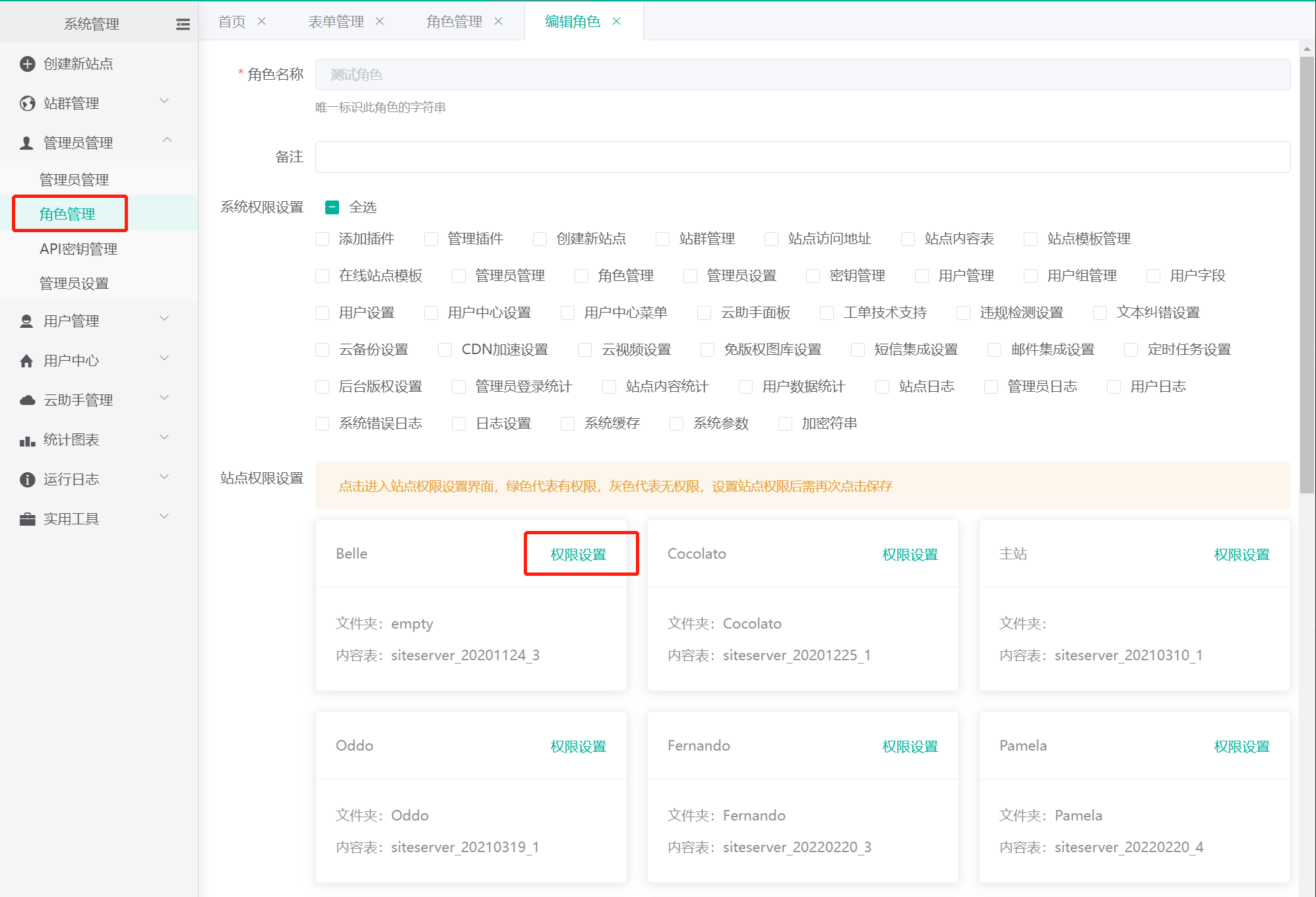Open 权限设置 for the Cocolato site
Screen dimensions: 1316x897
pos(910,555)
